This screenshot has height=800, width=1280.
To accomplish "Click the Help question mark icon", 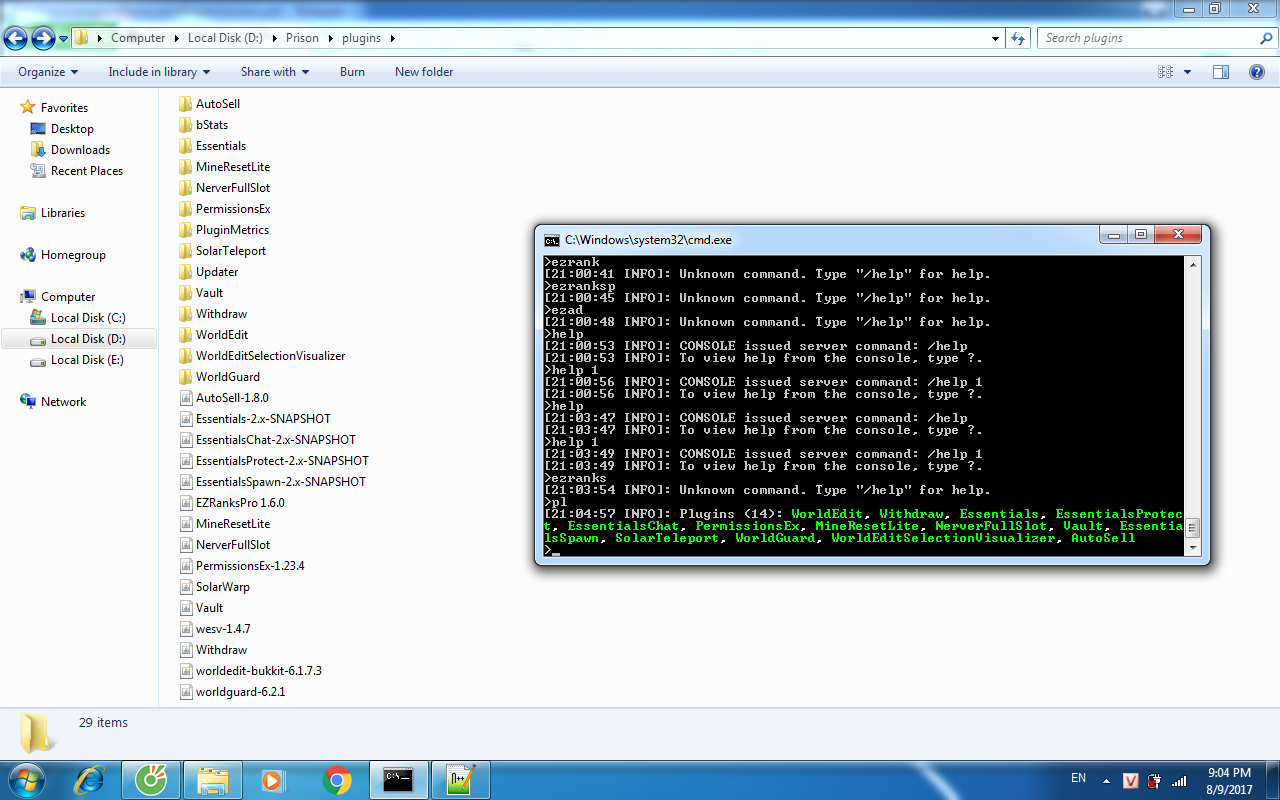I will (x=1258, y=72).
